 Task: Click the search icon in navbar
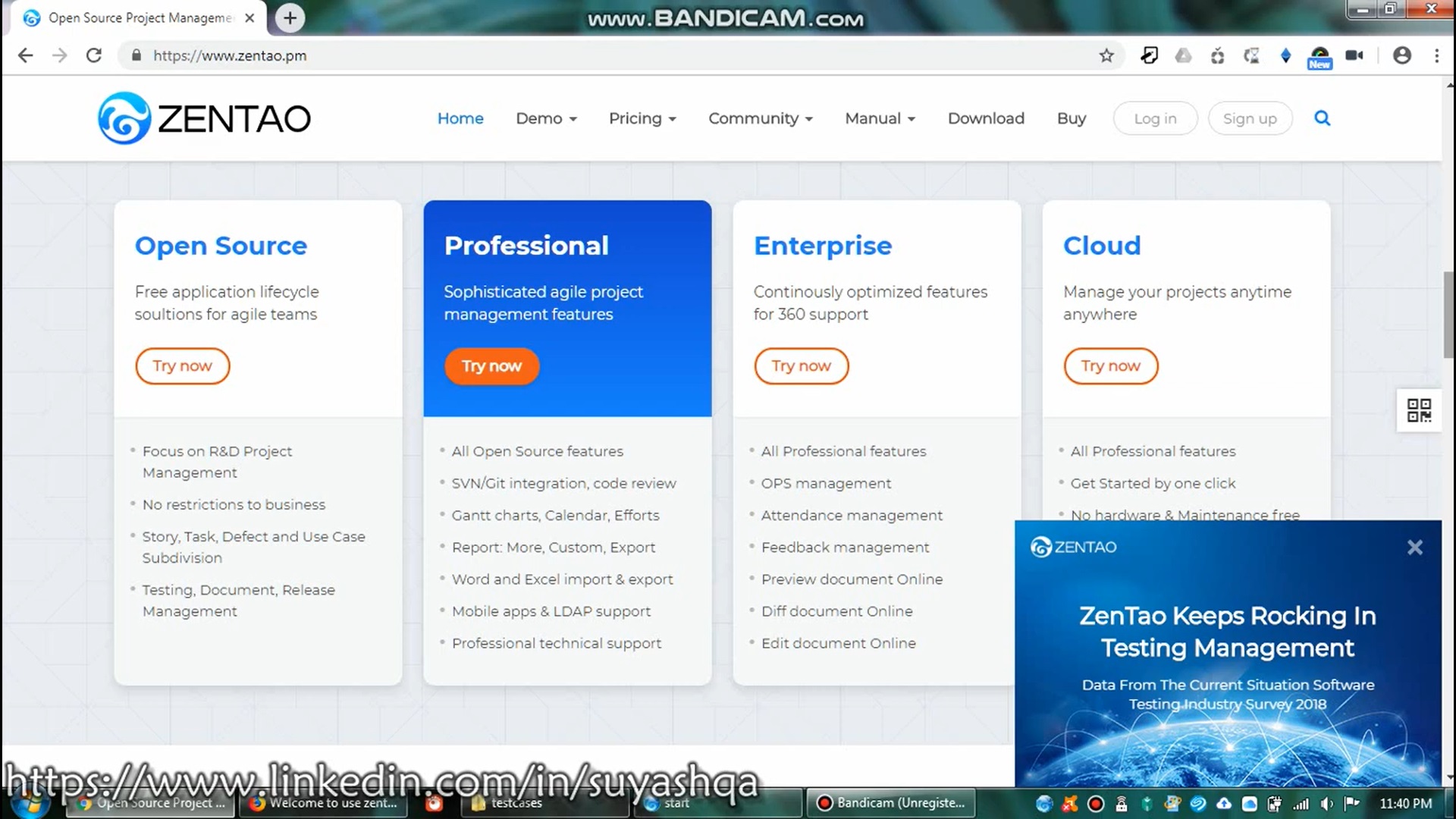1322,118
